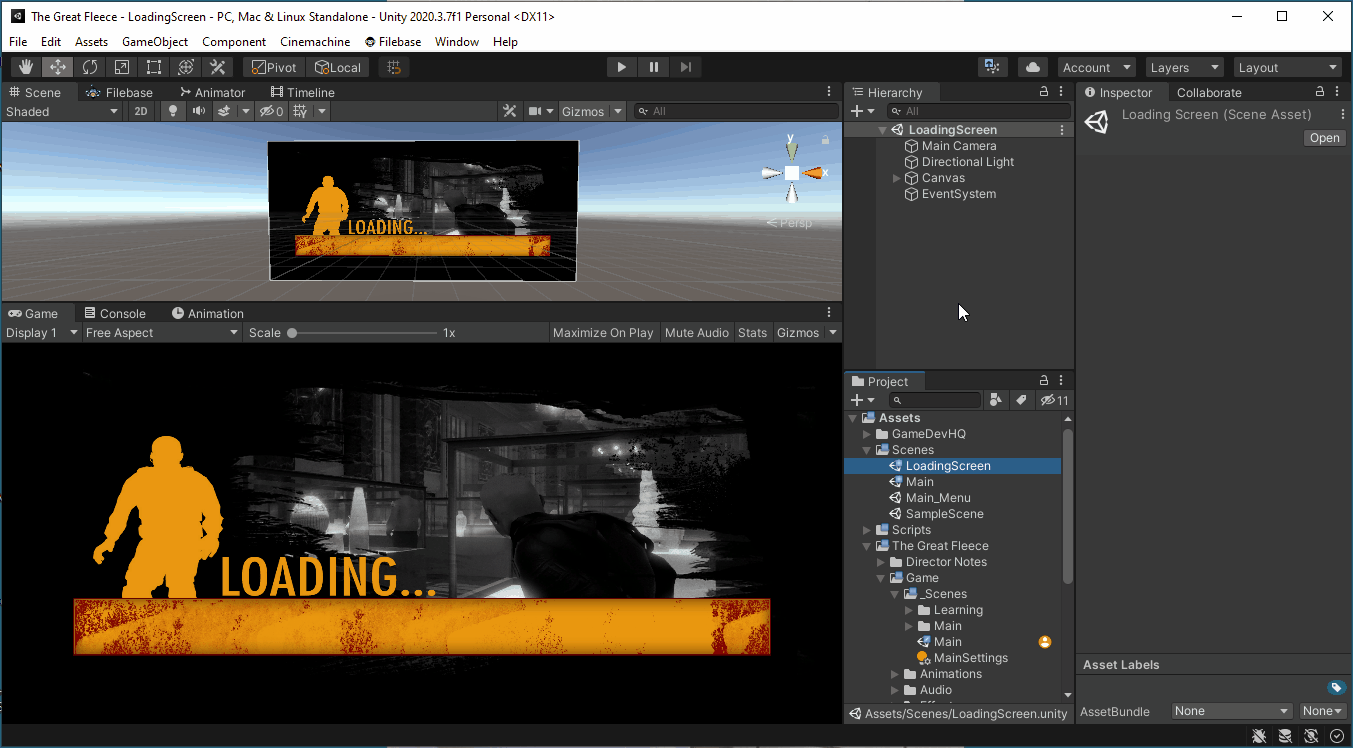Open Scene view component tools icon
1353x748 pixels.
pos(509,111)
